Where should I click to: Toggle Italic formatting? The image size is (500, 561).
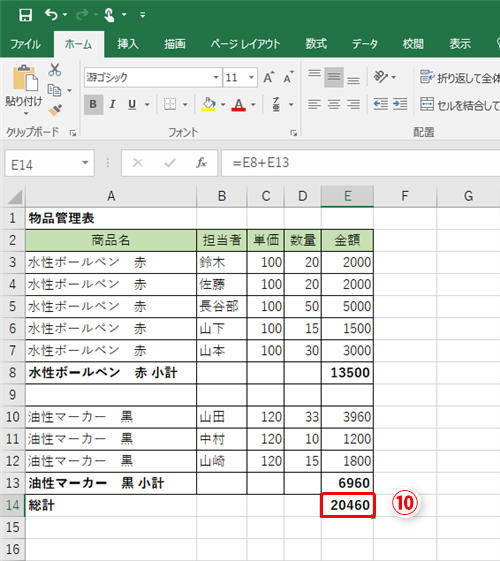[112, 104]
